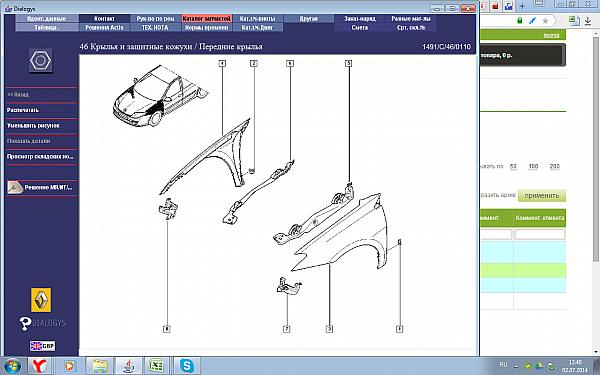Click Показать детали in the sidebar
Viewport: 600px width, 375px height.
pyautogui.click(x=28, y=141)
